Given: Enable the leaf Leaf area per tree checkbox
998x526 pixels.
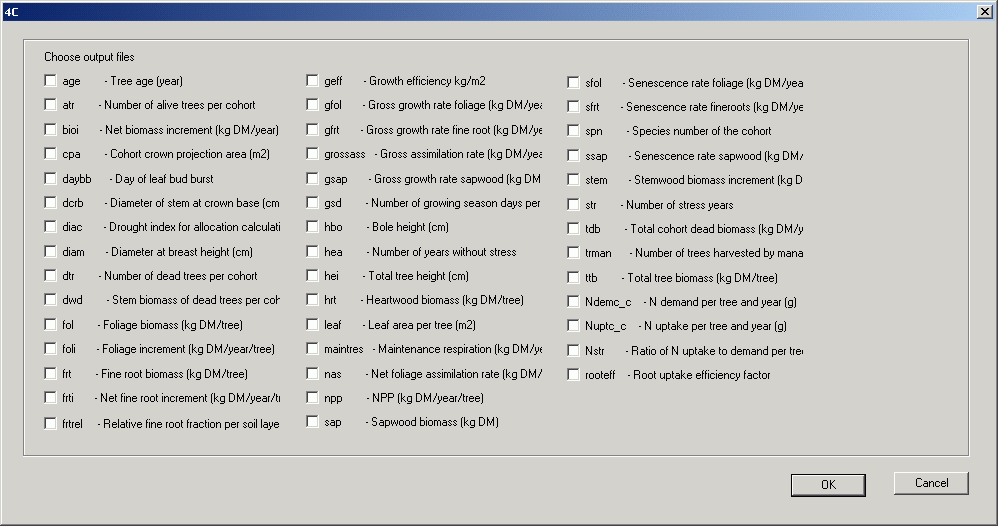Looking at the screenshot, I should pyautogui.click(x=313, y=325).
